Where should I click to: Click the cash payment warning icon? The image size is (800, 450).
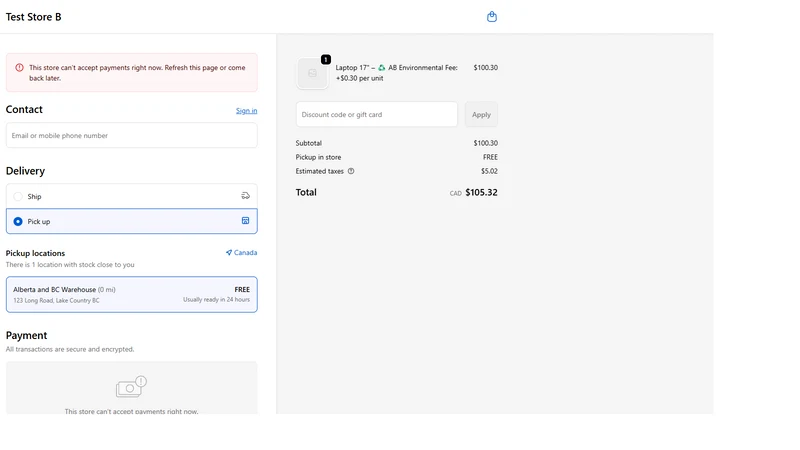[x=131, y=387]
